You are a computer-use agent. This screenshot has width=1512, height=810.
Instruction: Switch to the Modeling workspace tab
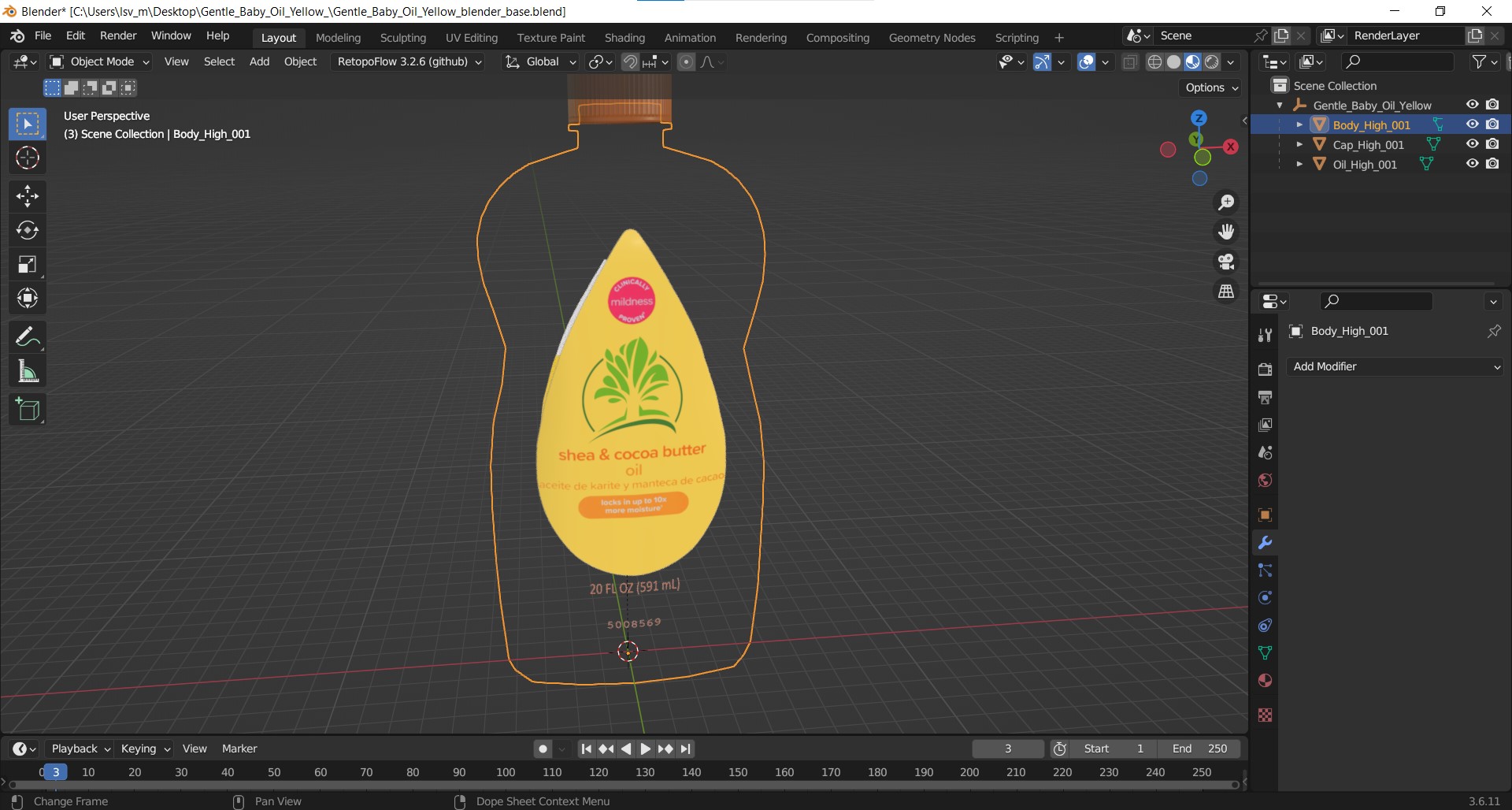coord(338,37)
